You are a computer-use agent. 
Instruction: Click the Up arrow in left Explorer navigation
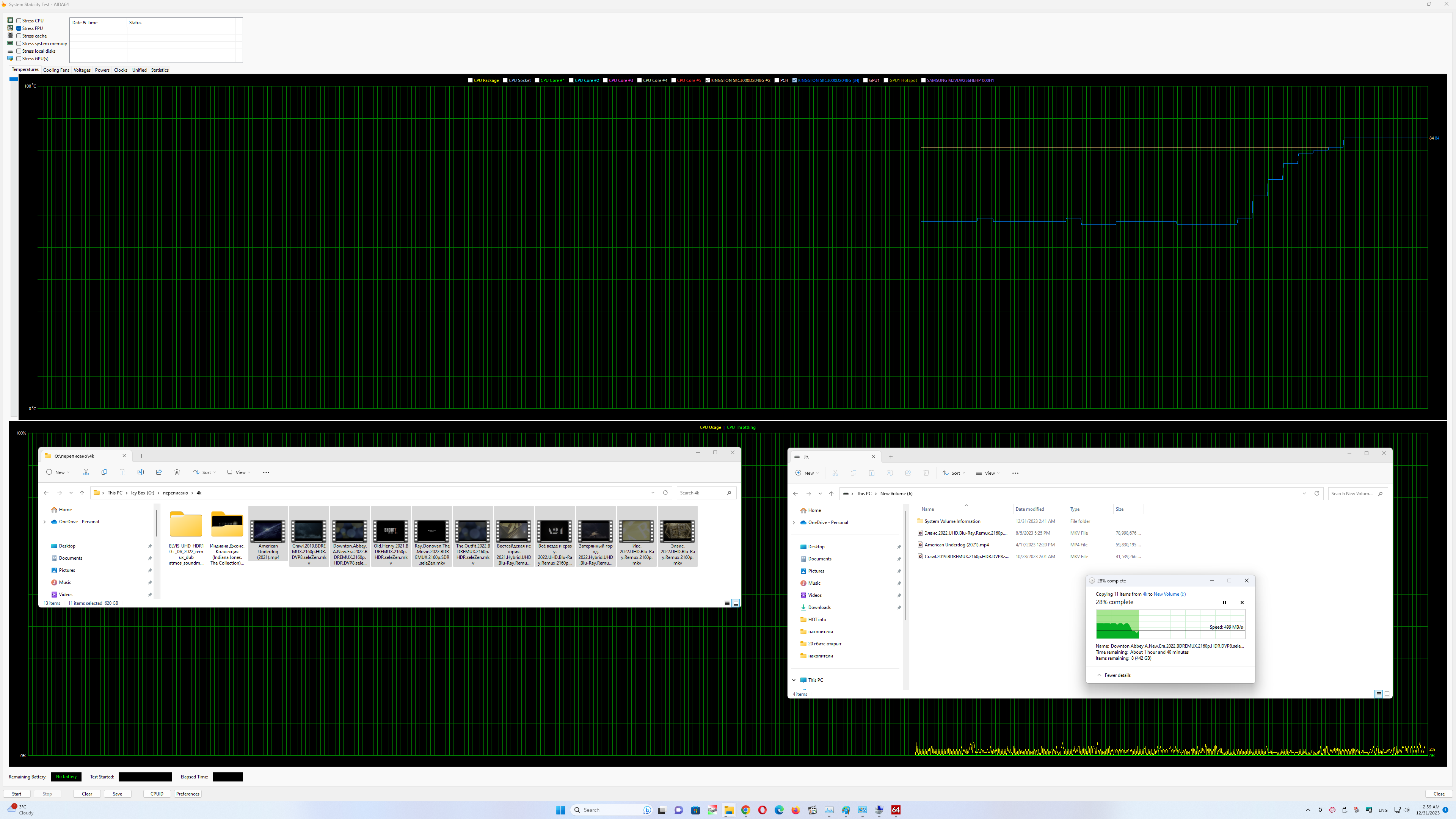[82, 493]
